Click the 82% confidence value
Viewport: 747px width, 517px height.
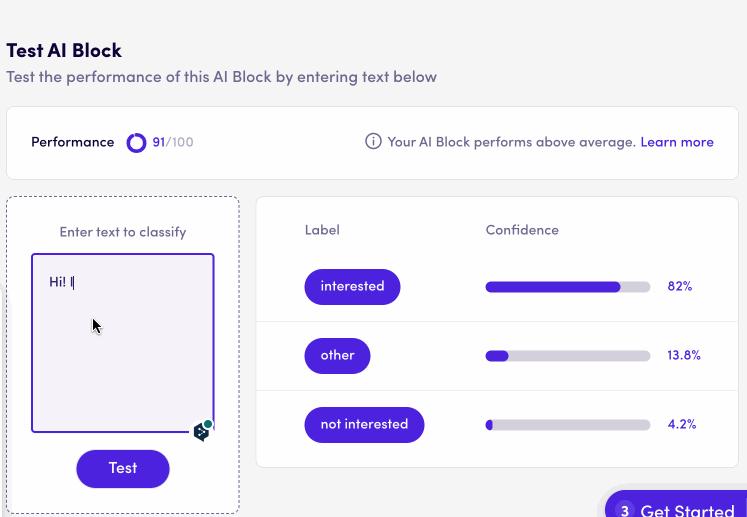point(680,287)
